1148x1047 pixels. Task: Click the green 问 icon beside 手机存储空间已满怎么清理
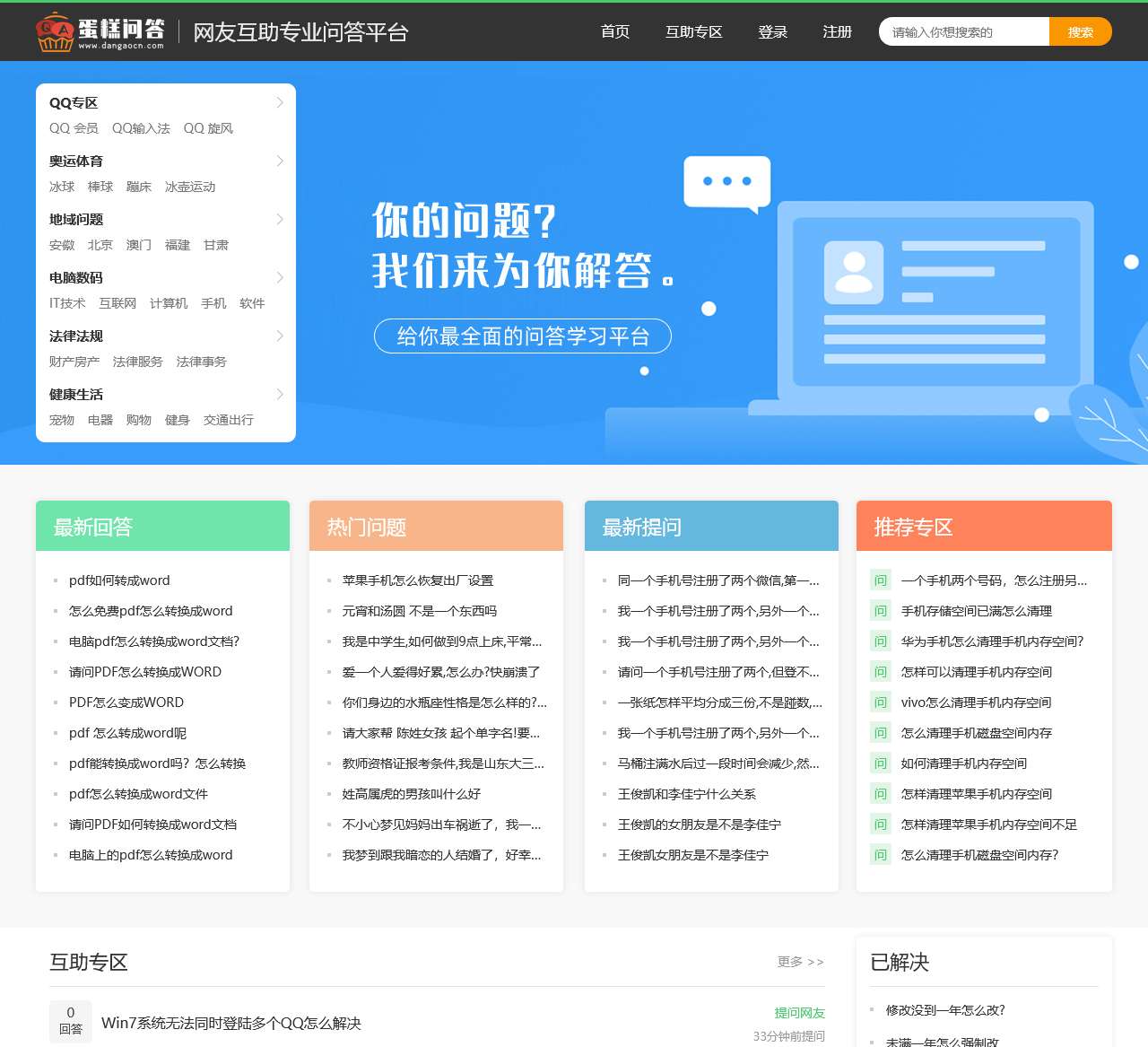[879, 611]
